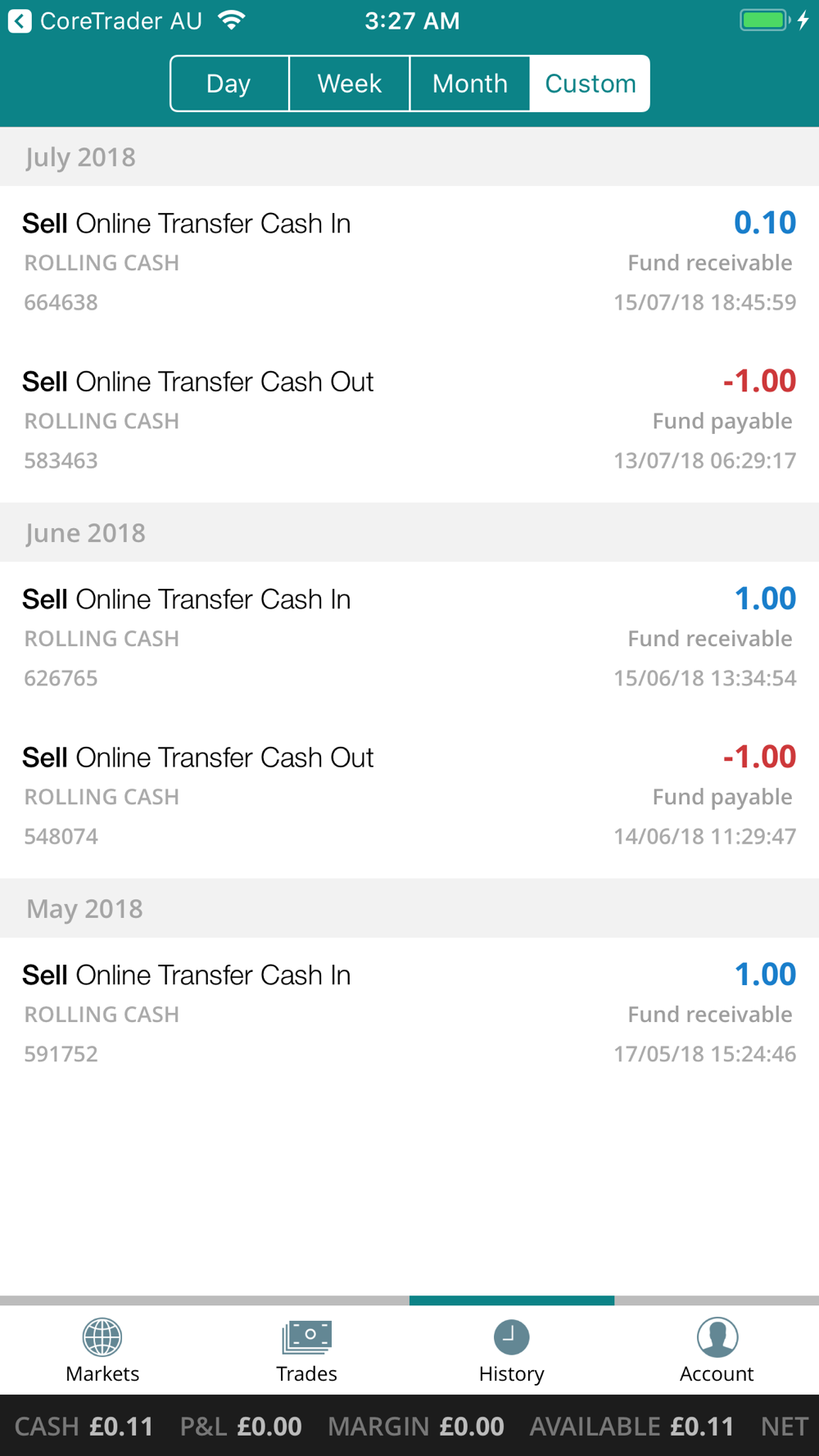Viewport: 819px width, 1456px height.
Task: Open May transaction 591752
Action: point(409,1015)
